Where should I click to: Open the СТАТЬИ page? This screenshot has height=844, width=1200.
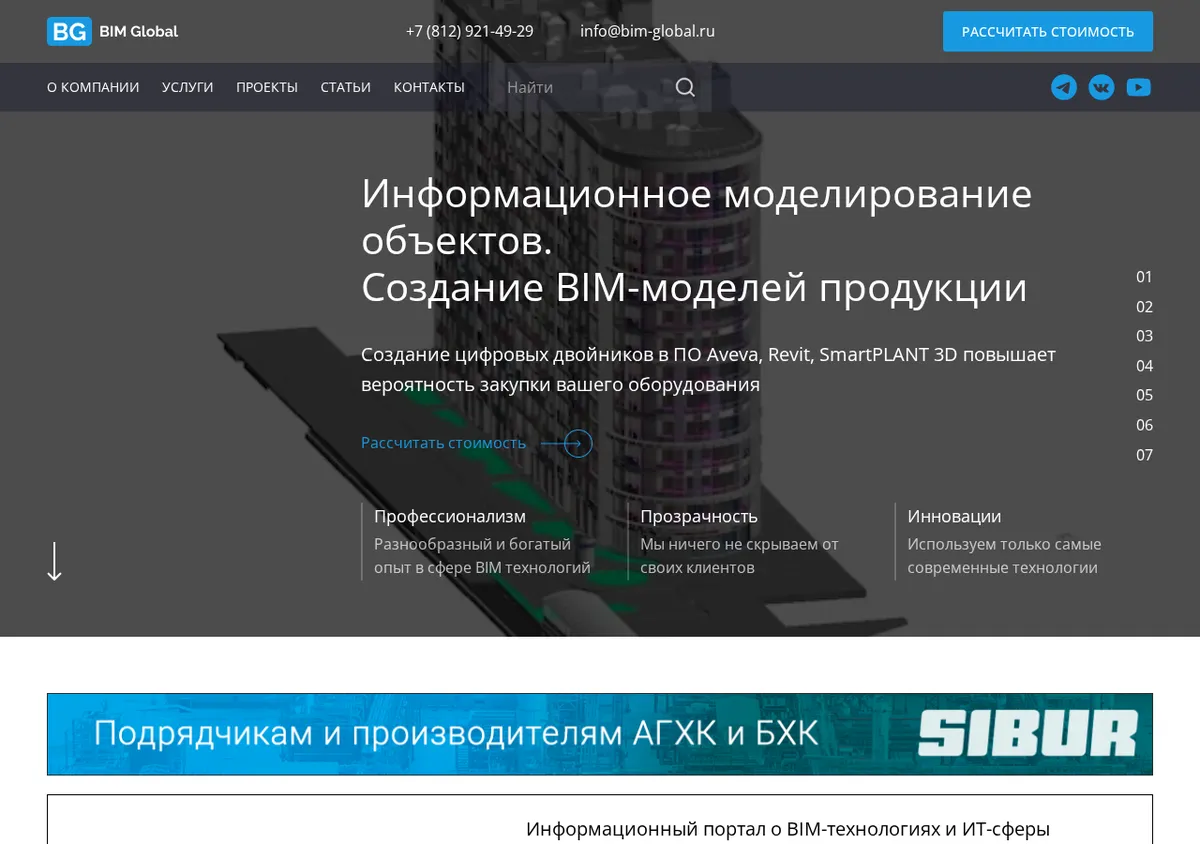coord(346,87)
